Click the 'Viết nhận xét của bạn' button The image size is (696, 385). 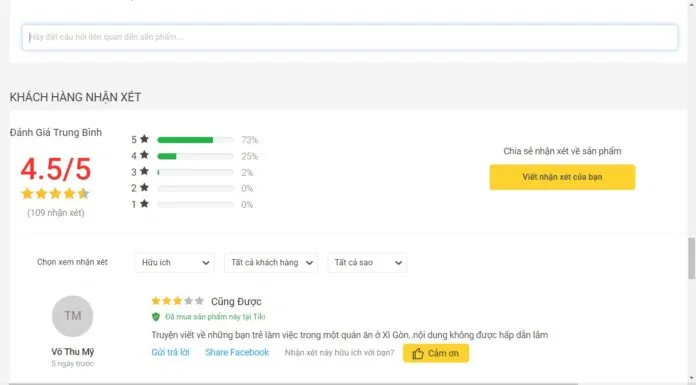click(x=562, y=177)
